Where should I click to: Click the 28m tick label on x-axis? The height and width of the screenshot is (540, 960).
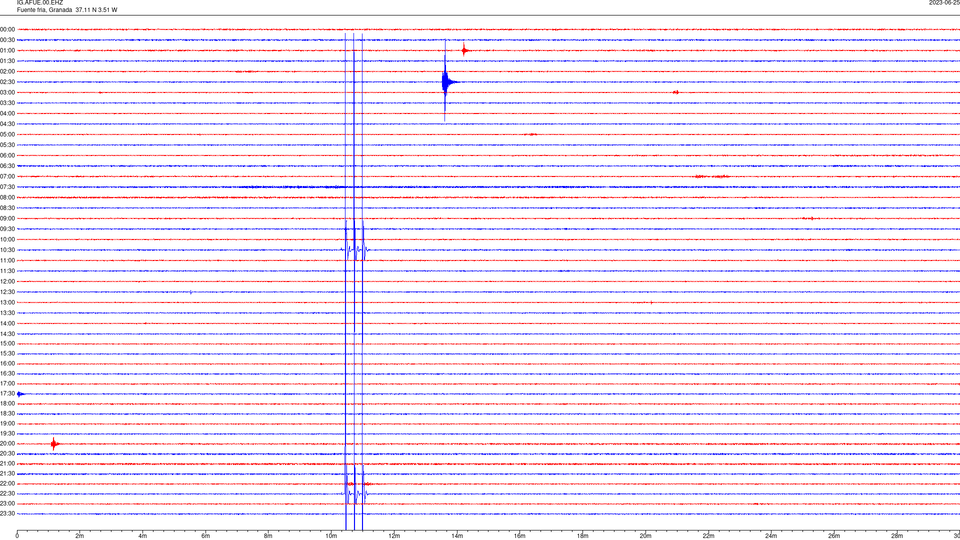[x=897, y=536]
